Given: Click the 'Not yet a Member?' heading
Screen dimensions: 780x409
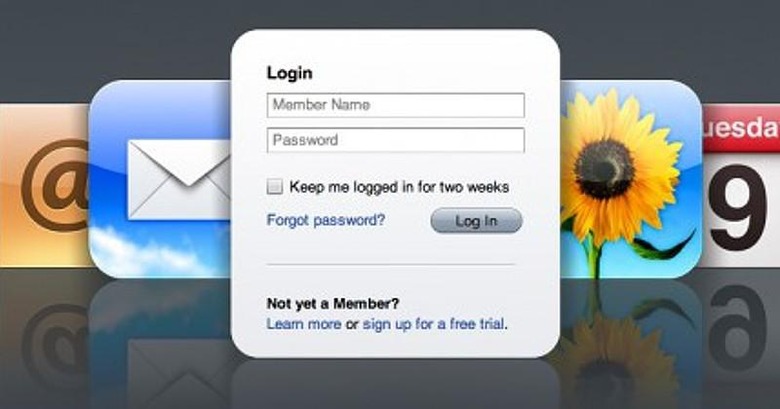Looking at the screenshot, I should point(333,304).
